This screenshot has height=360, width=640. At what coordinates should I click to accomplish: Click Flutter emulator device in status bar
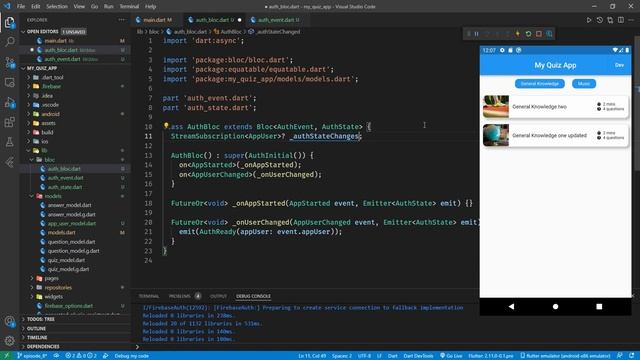click(x=565, y=356)
